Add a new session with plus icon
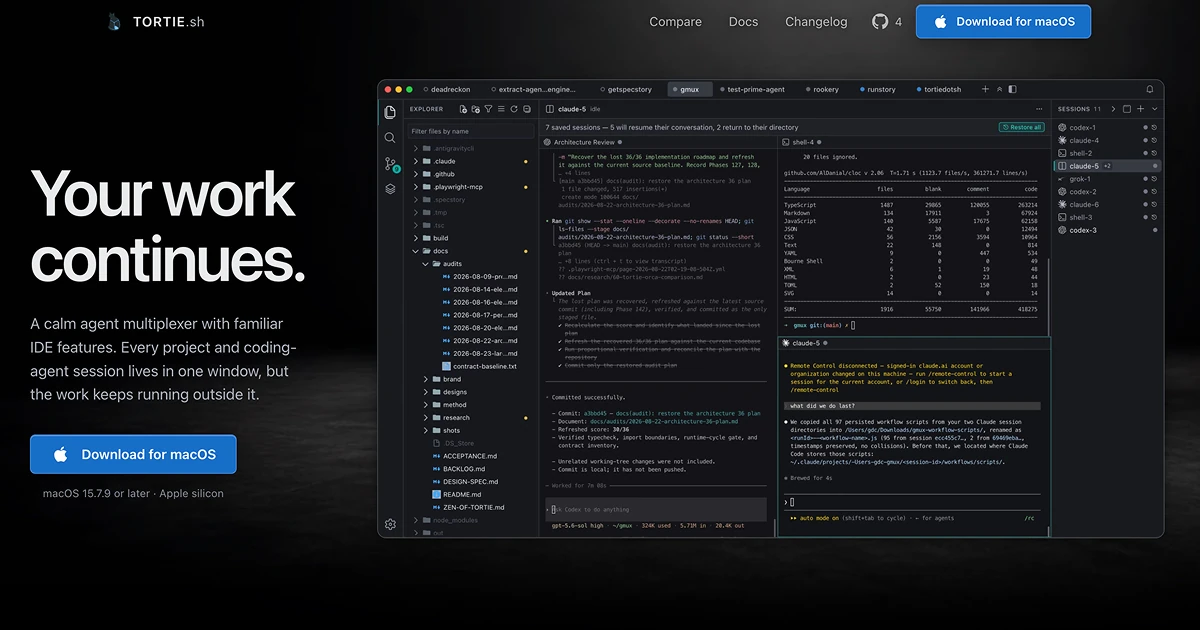Viewport: 1200px width, 630px height. [x=1140, y=109]
